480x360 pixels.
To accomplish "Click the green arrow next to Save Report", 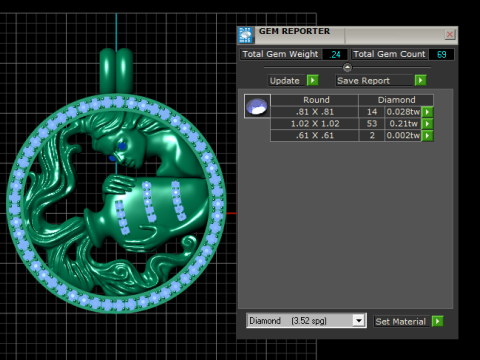I will (421, 81).
